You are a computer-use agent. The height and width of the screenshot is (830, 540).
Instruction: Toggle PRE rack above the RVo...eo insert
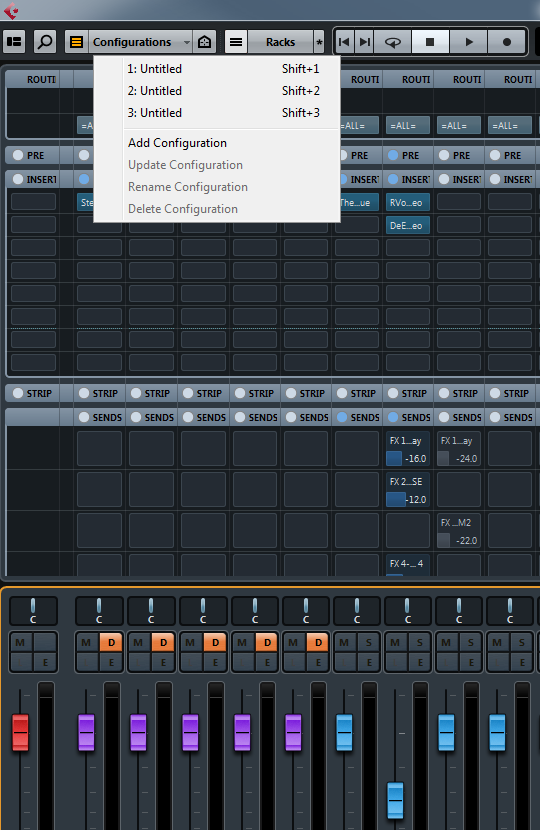click(393, 155)
